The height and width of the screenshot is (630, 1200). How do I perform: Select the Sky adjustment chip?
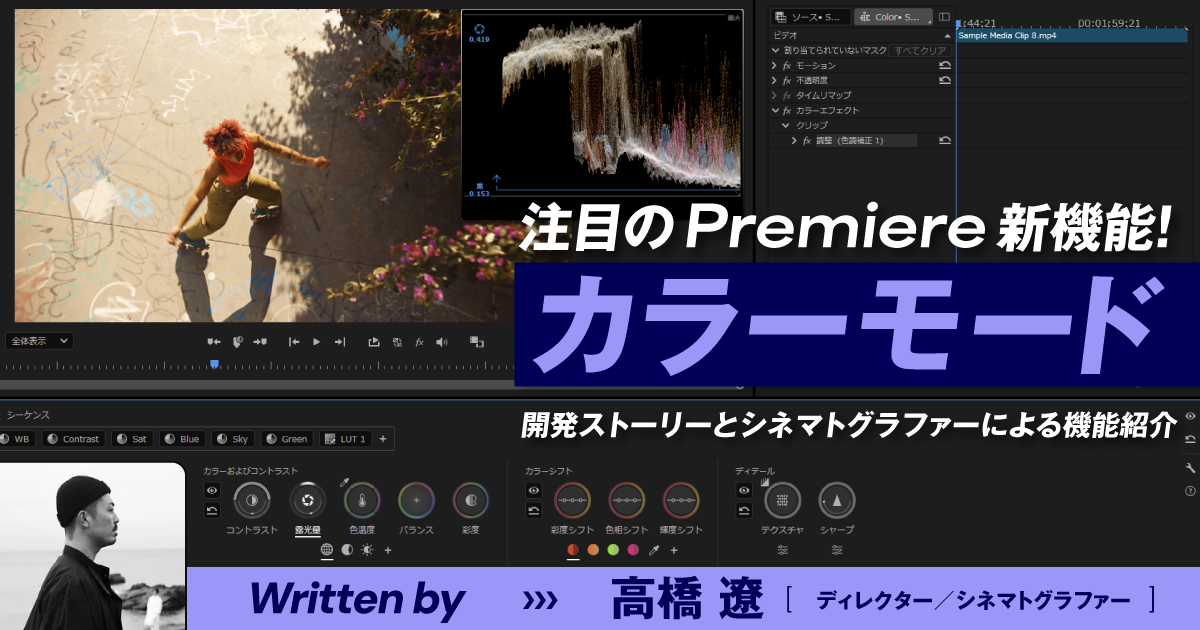[x=233, y=439]
